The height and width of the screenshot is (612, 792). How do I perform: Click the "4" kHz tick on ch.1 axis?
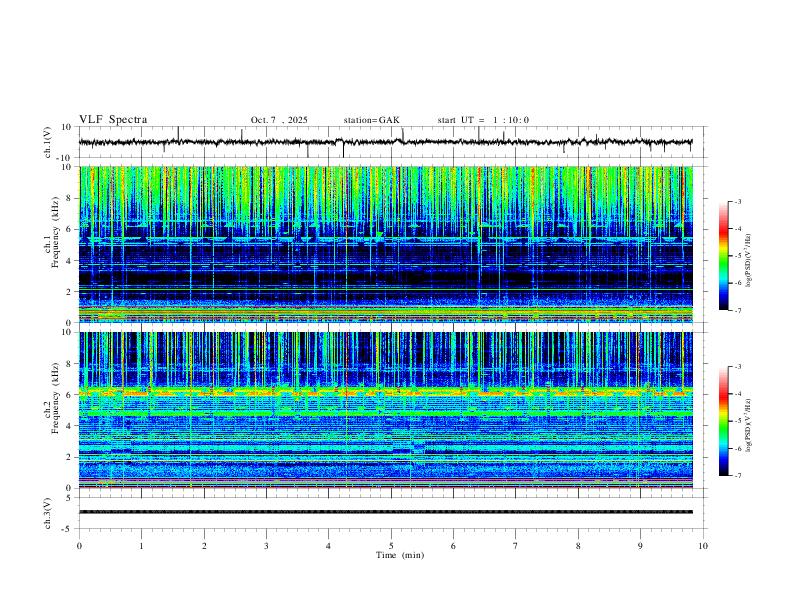(70, 261)
